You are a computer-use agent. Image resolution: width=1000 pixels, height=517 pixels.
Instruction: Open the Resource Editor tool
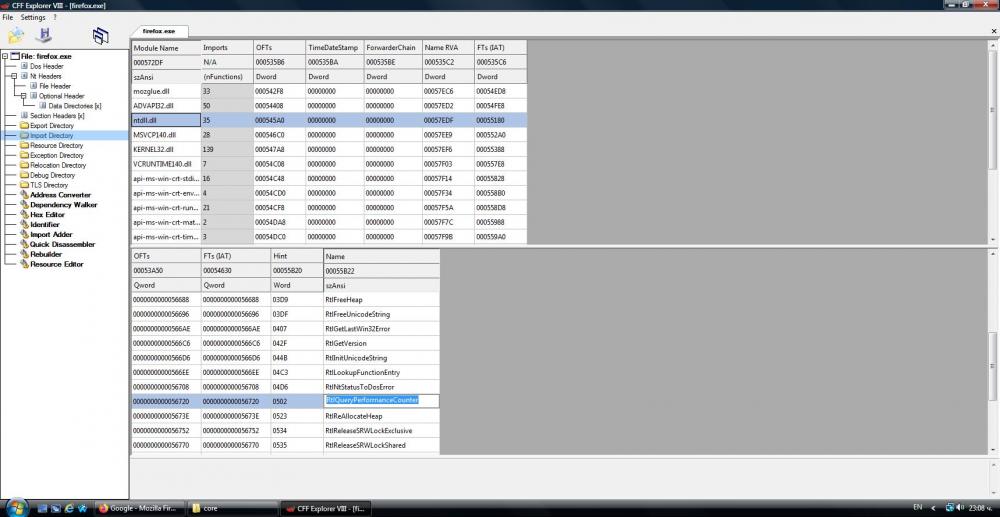(x=56, y=264)
